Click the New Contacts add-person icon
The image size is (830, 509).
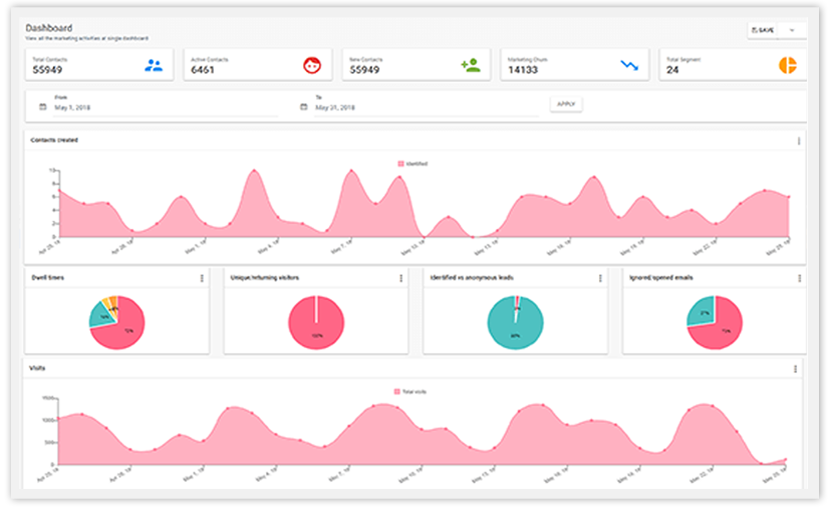471,65
